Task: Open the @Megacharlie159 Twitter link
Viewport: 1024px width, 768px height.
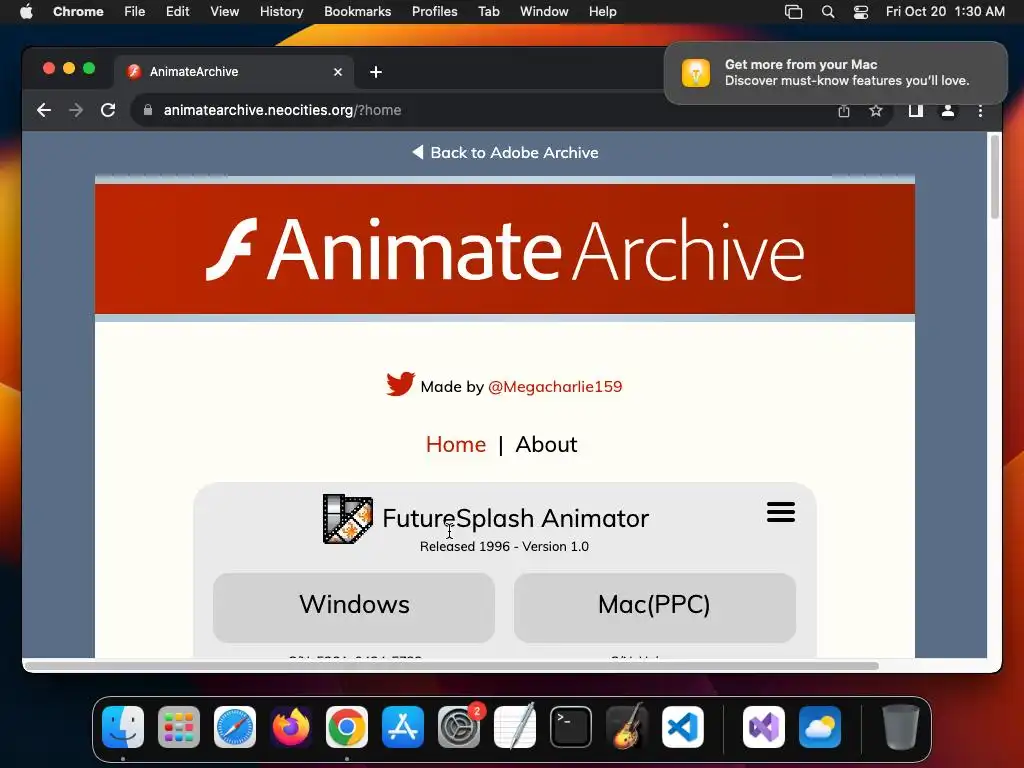Action: (555, 387)
